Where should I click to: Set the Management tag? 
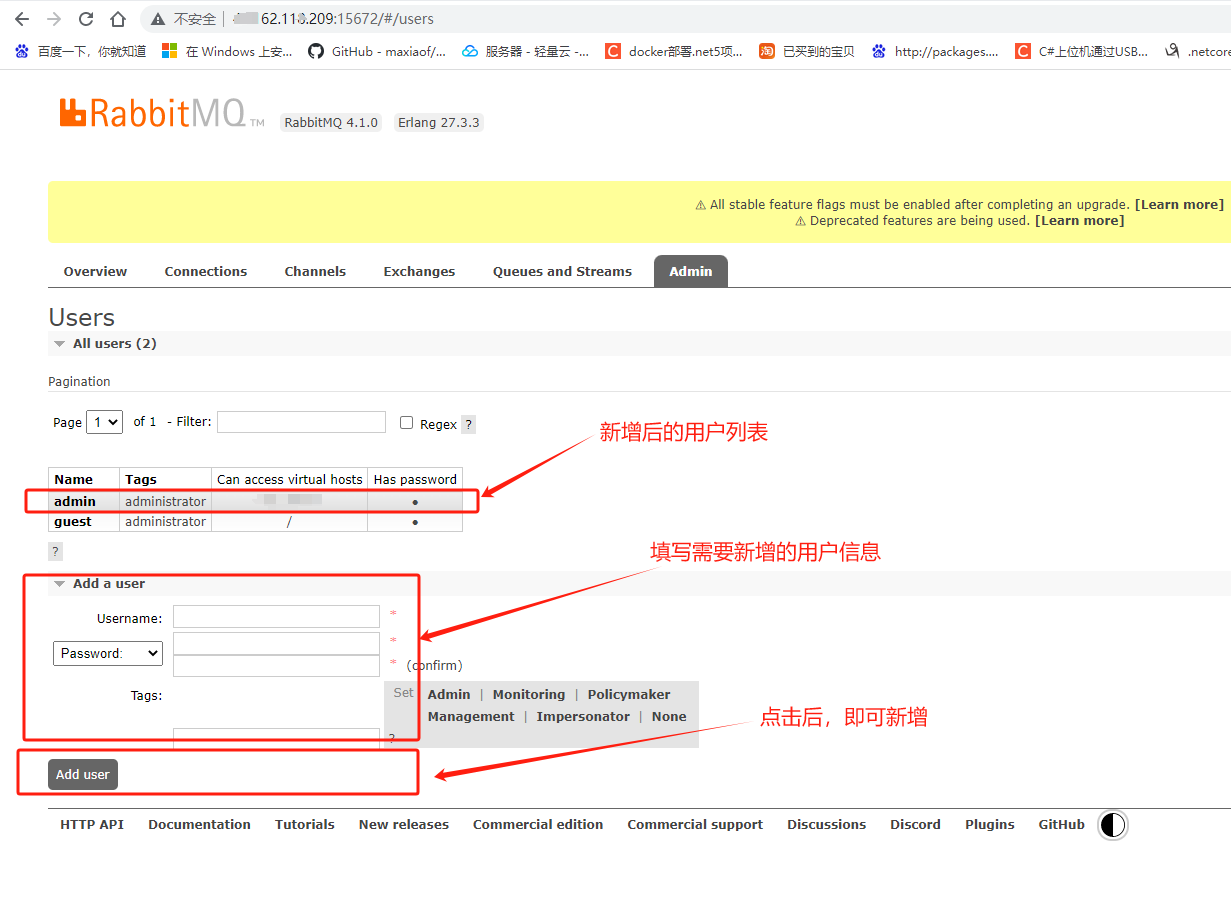click(x=471, y=716)
